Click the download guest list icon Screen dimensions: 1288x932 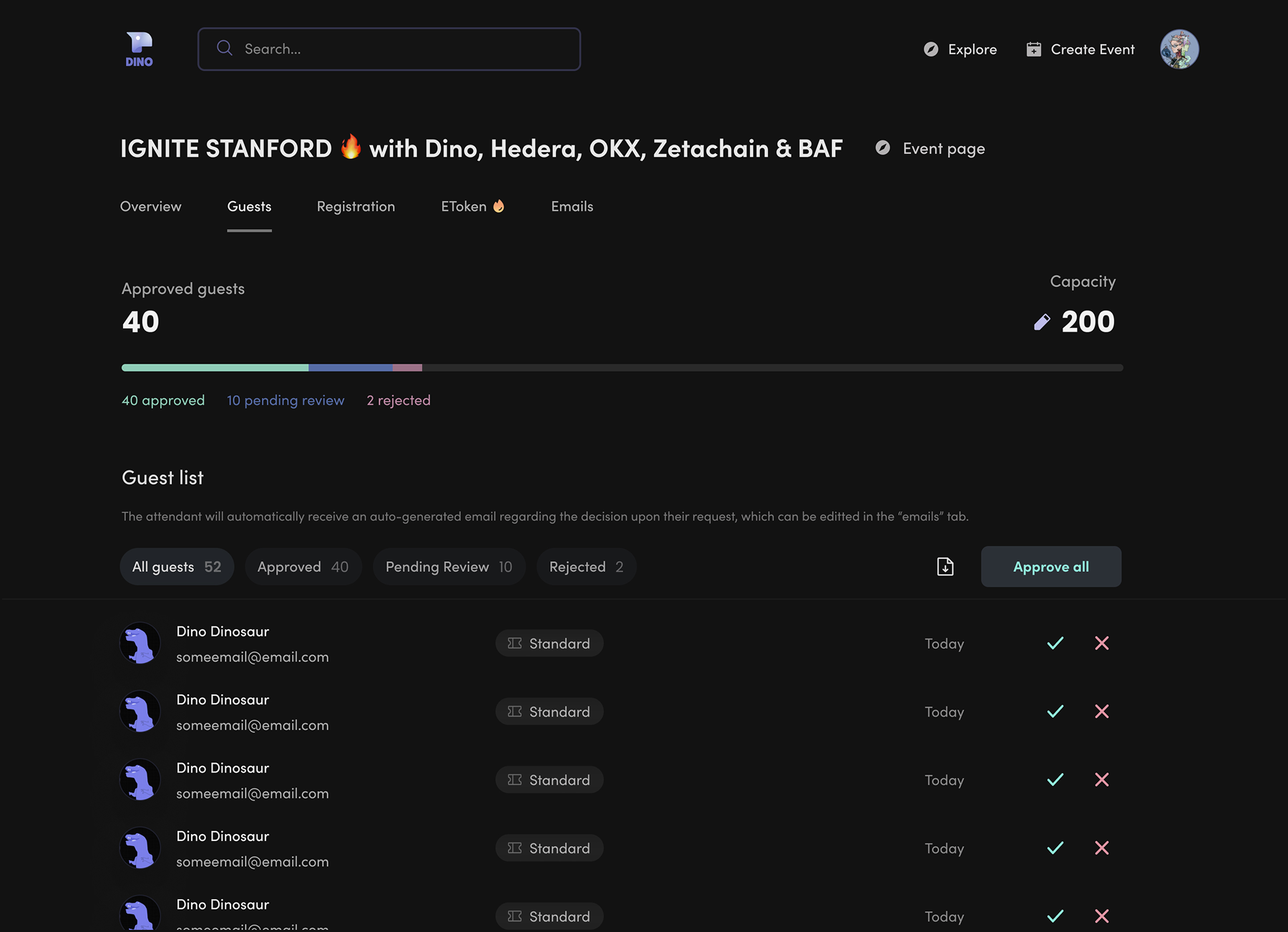click(x=945, y=566)
